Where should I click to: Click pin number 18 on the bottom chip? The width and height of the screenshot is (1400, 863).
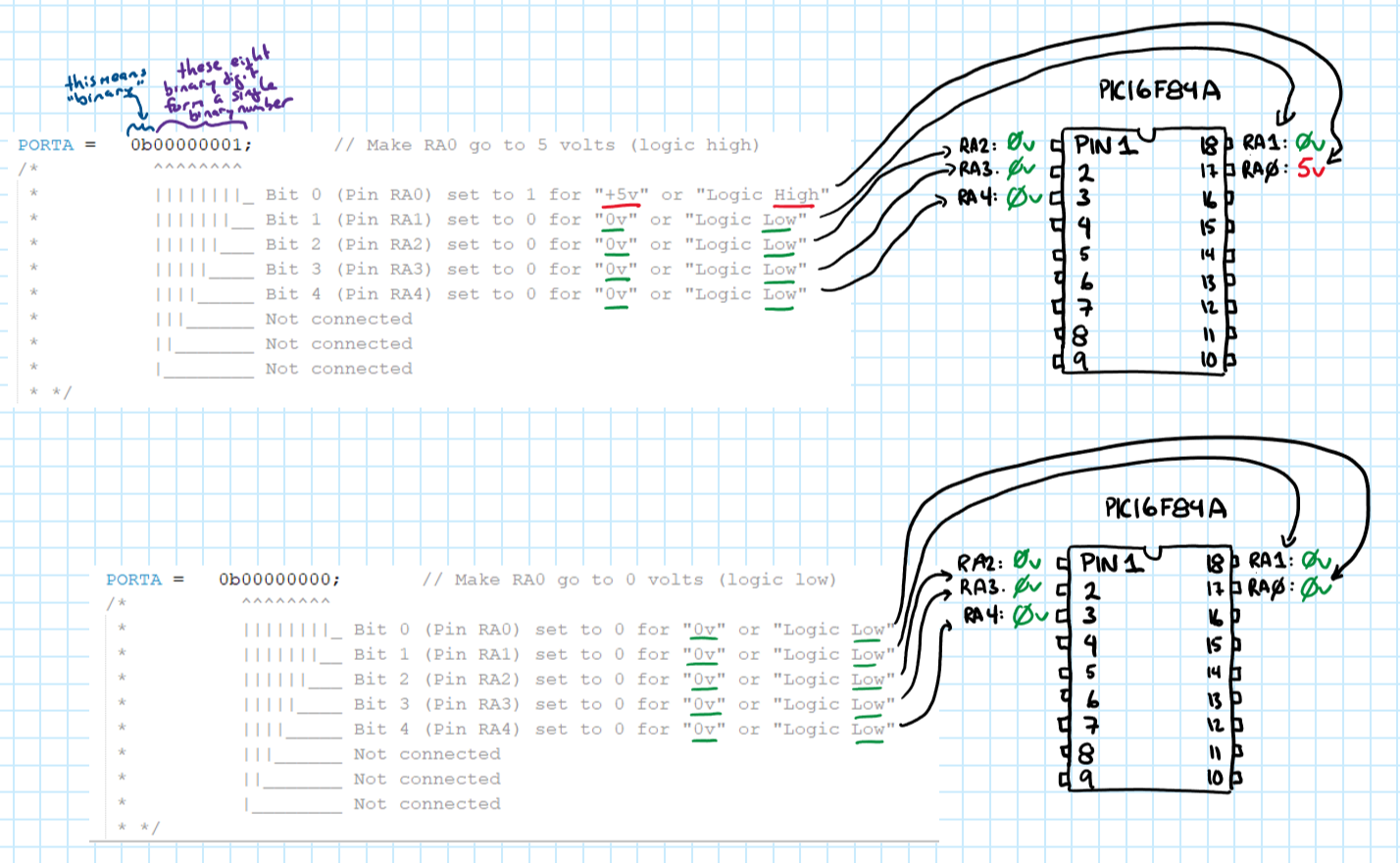click(1215, 564)
